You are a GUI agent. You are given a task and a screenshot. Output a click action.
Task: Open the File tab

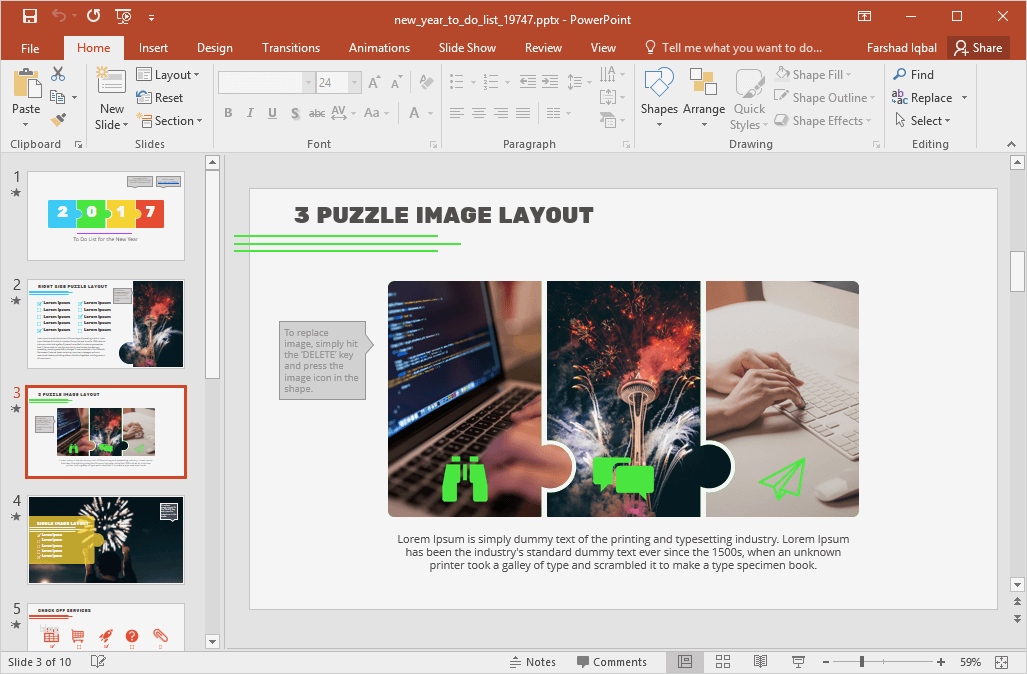(30, 48)
